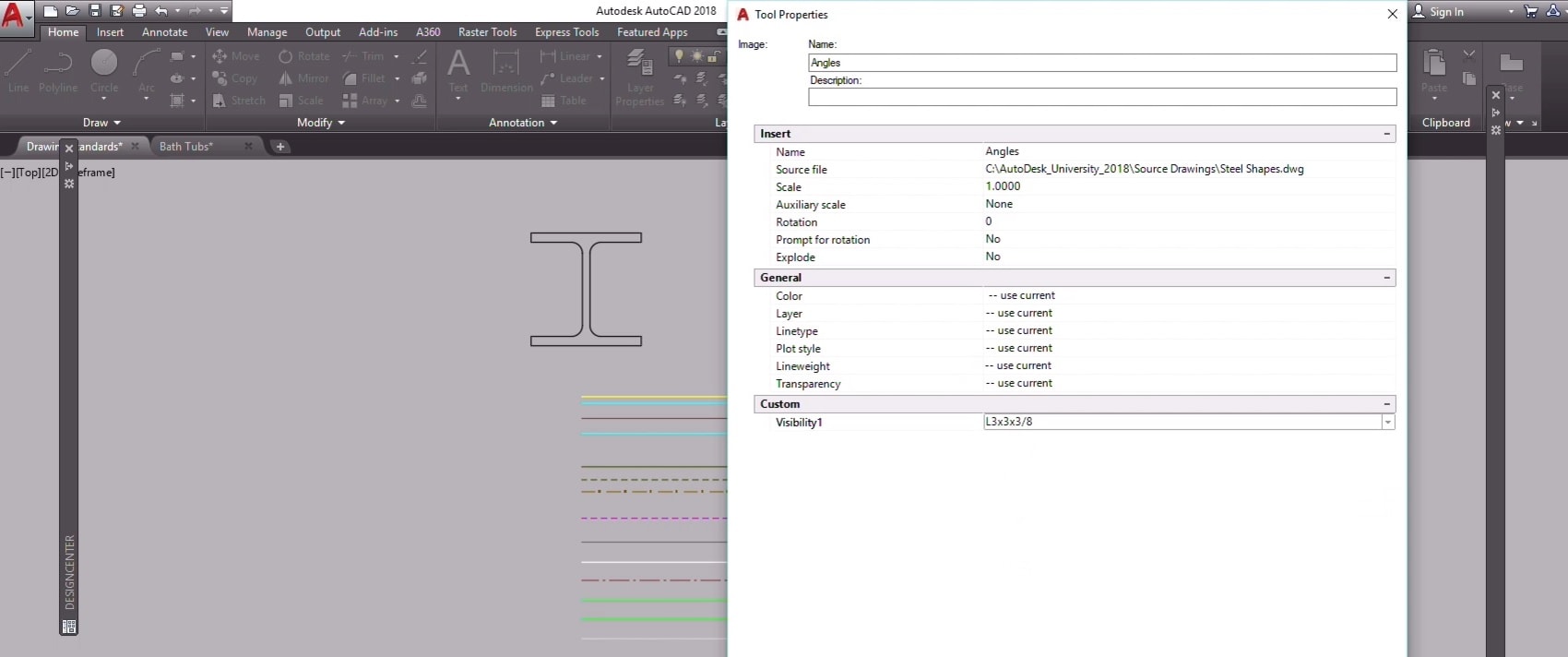The height and width of the screenshot is (657, 1568).
Task: Click the tool Name input field containing Angles
Action: (1102, 63)
